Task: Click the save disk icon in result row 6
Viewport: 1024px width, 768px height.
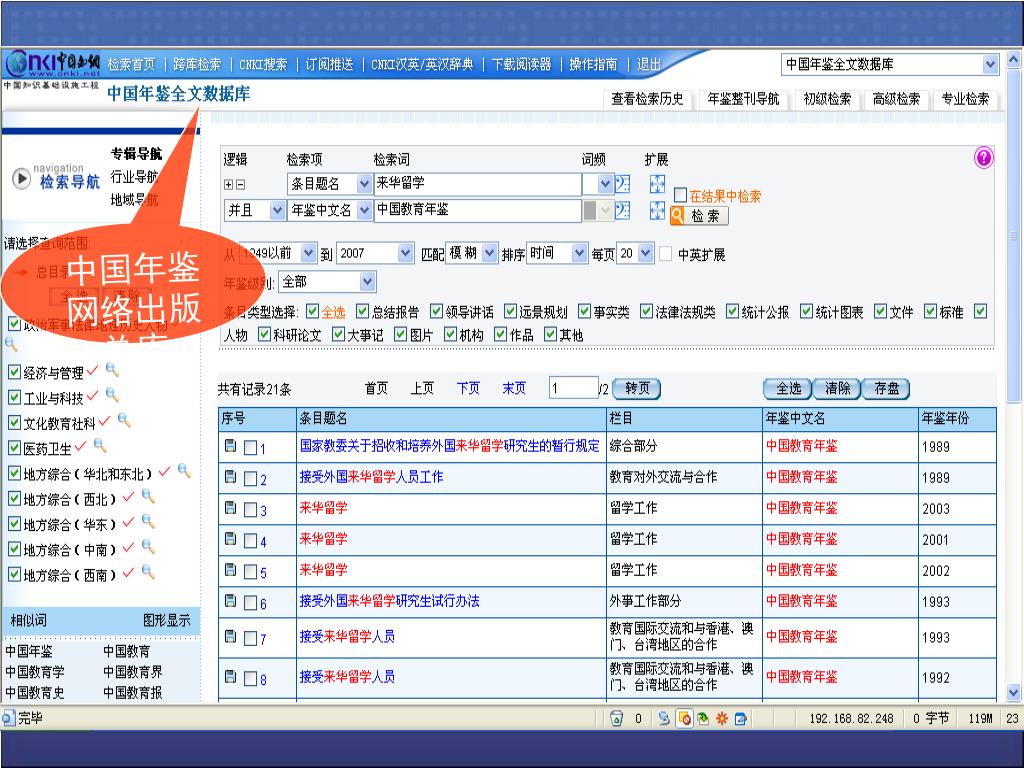Action: pyautogui.click(x=231, y=601)
